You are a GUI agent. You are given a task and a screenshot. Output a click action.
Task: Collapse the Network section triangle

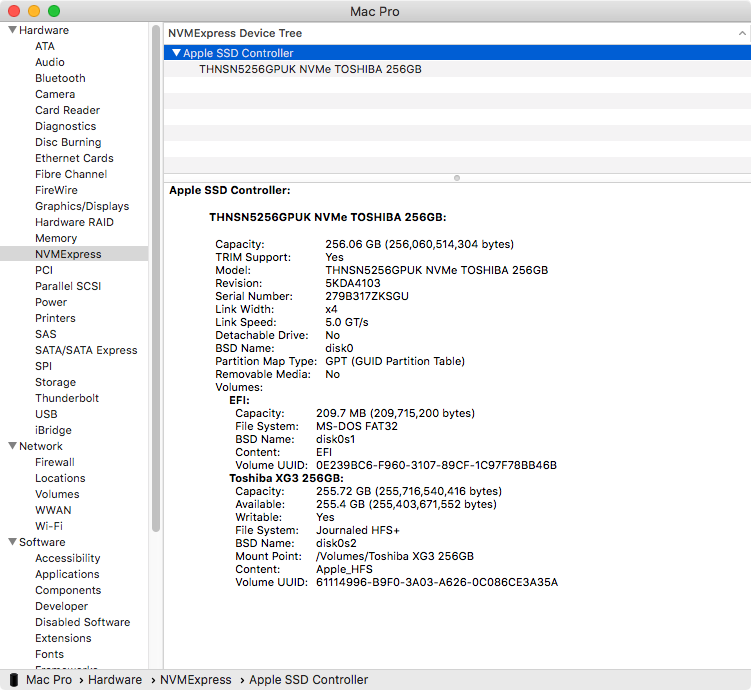pyautogui.click(x=12, y=446)
